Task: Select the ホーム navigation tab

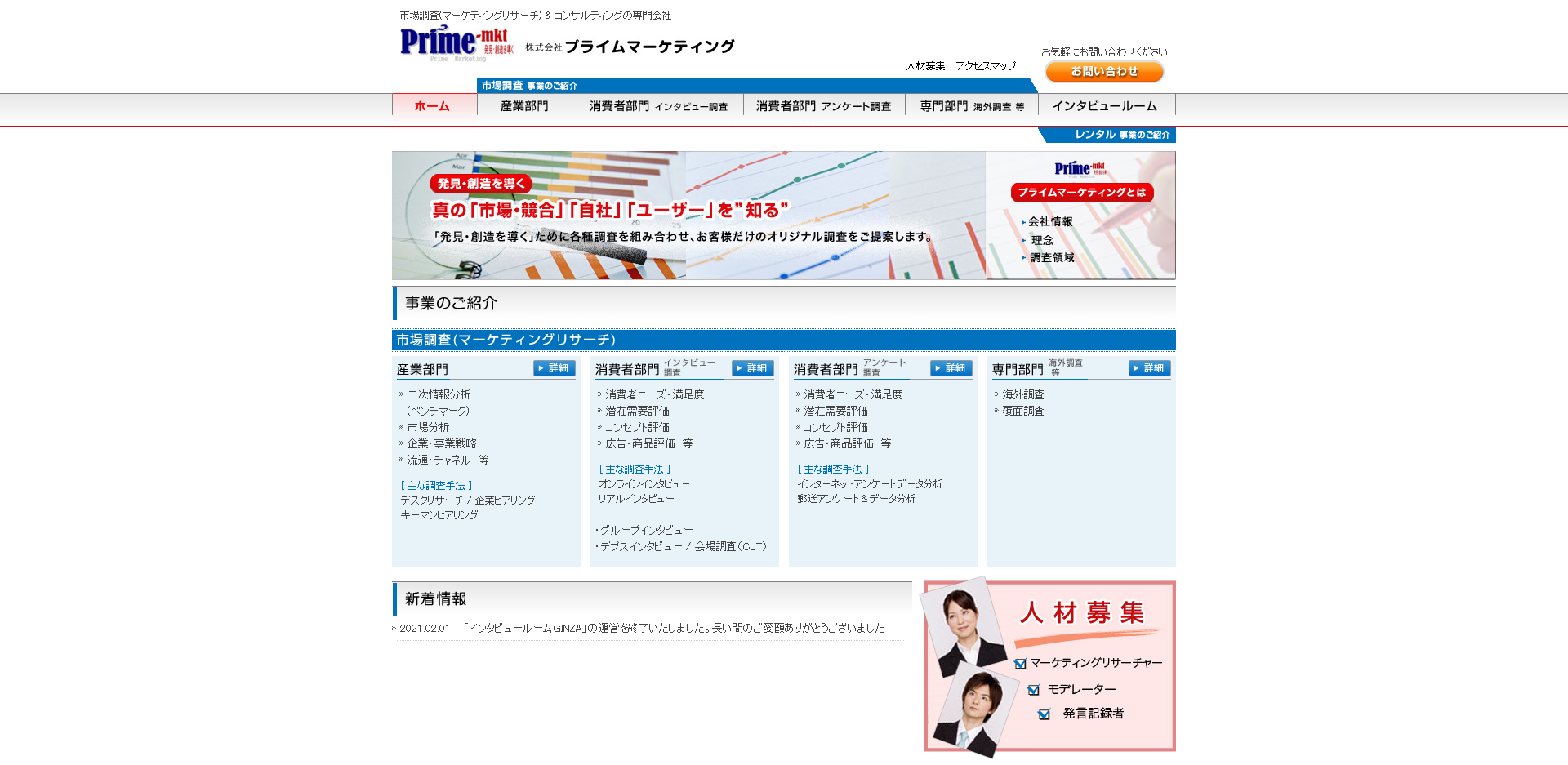Action: 433,106
